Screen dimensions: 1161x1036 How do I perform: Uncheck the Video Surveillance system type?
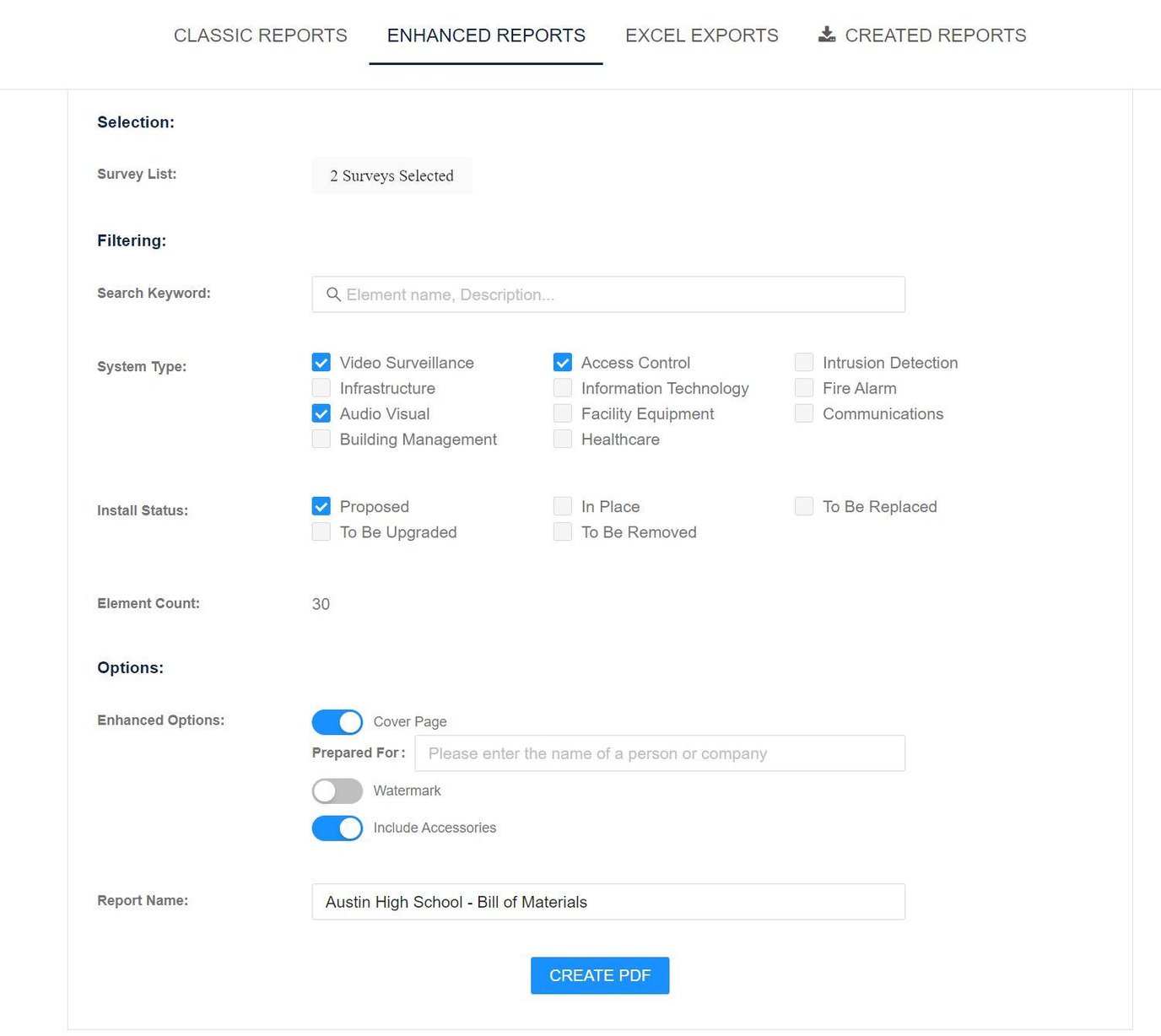[x=321, y=362]
